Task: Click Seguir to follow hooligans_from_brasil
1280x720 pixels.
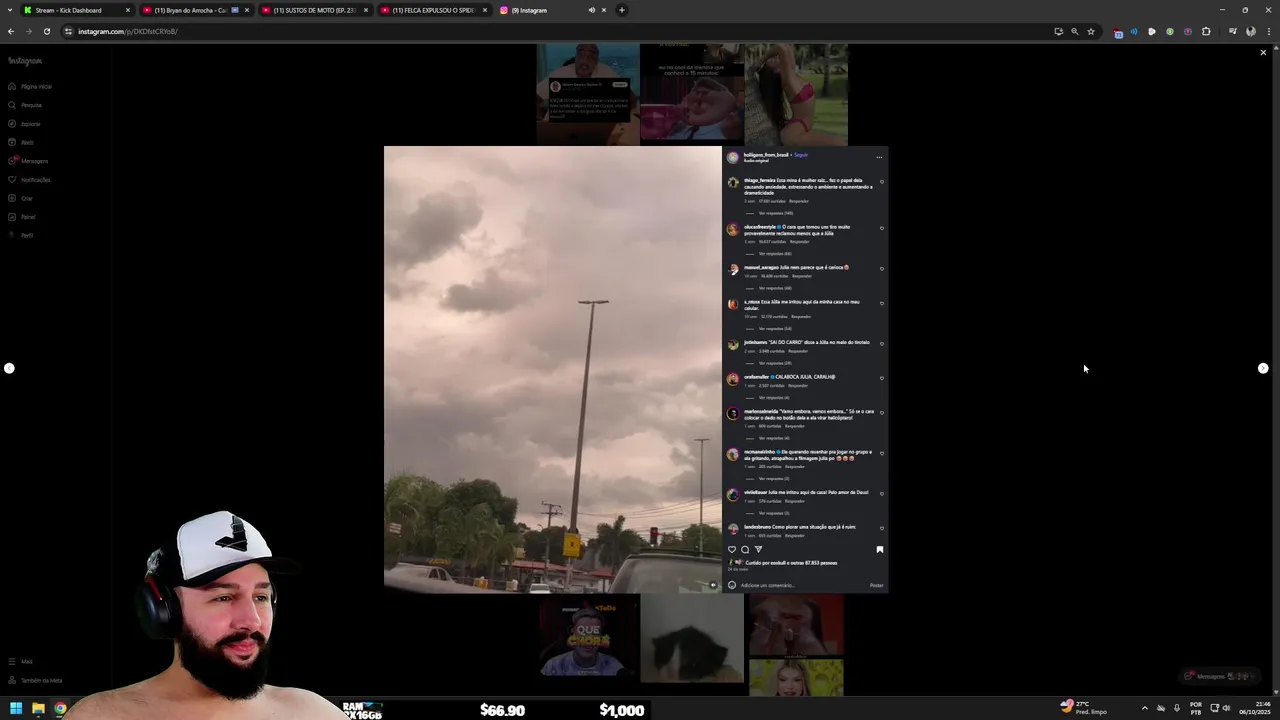Action: [801, 155]
